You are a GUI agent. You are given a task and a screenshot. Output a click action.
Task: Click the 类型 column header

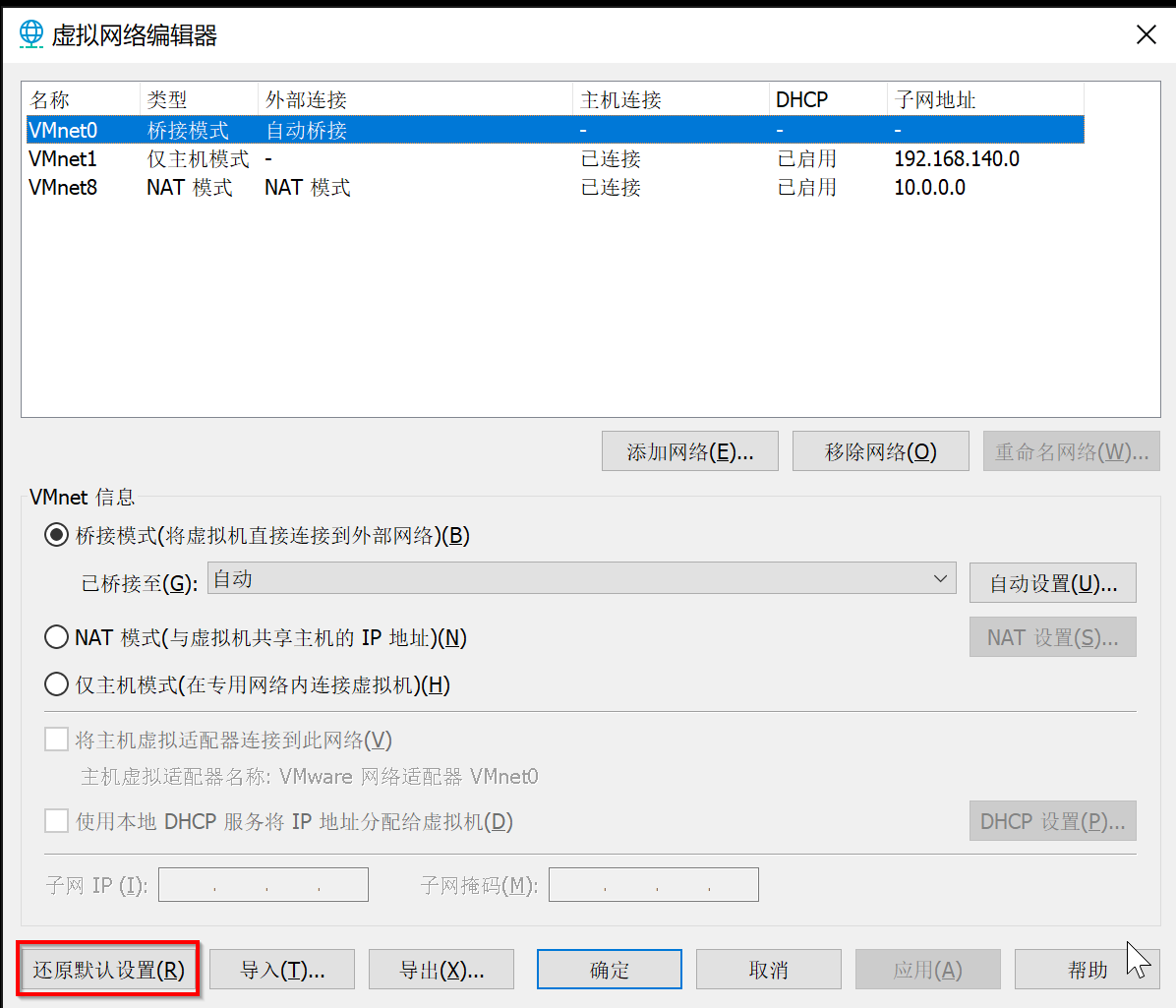click(199, 99)
